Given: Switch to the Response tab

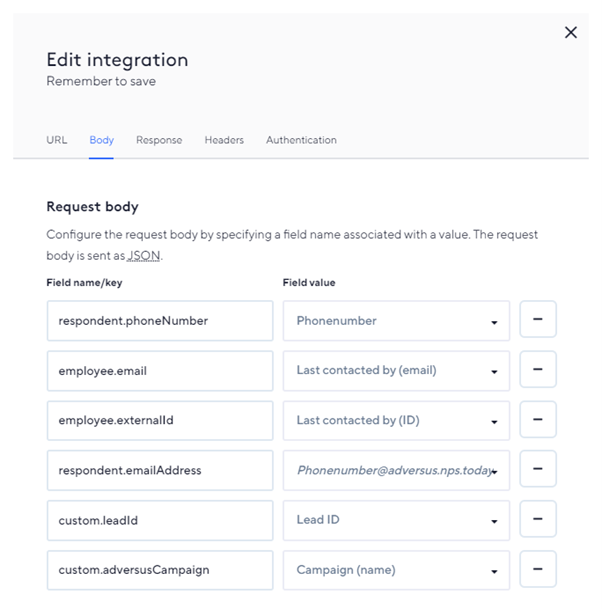Looking at the screenshot, I should [159, 140].
